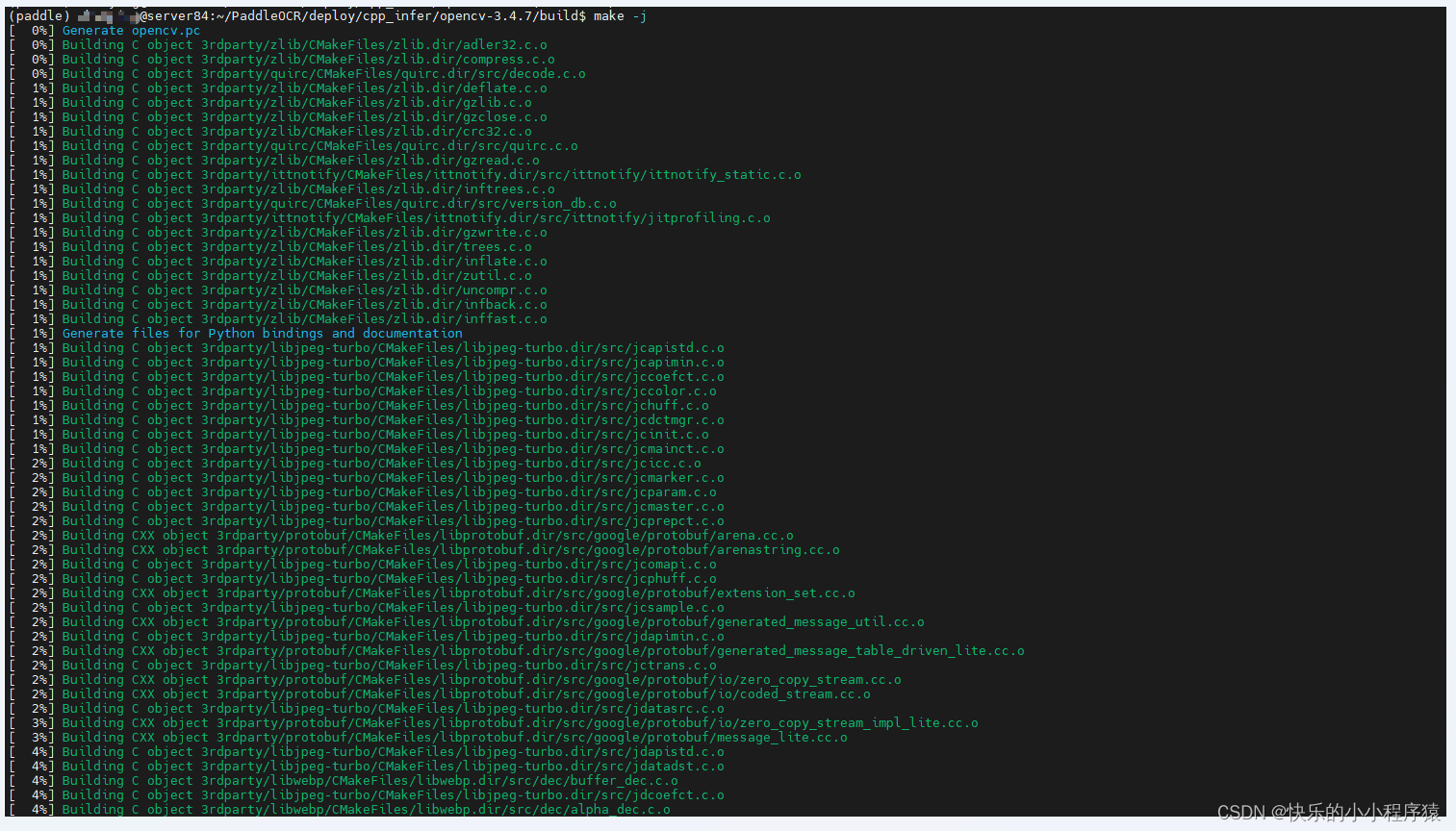Click the quirc version_db.c.o line
Viewport: 1456px width, 831px height.
[x=313, y=203]
